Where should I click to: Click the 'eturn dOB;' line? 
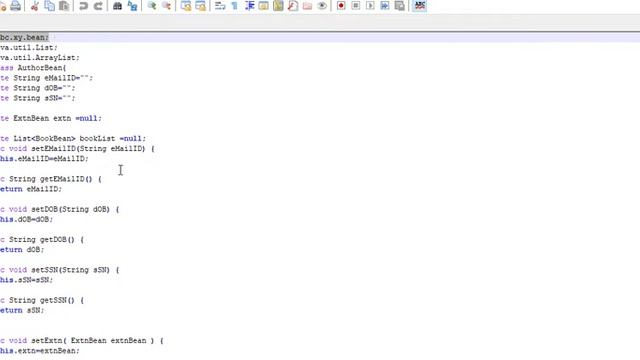coord(22,250)
